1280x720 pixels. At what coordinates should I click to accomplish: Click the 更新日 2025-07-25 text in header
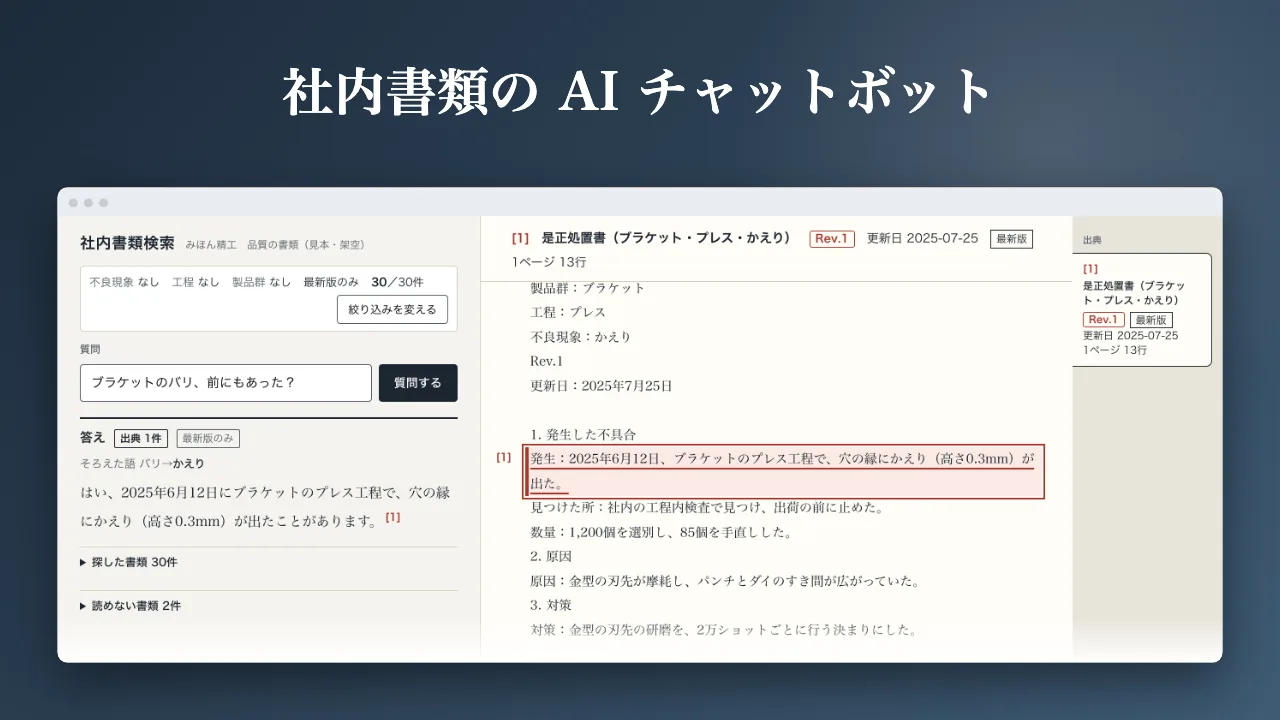tap(922, 239)
